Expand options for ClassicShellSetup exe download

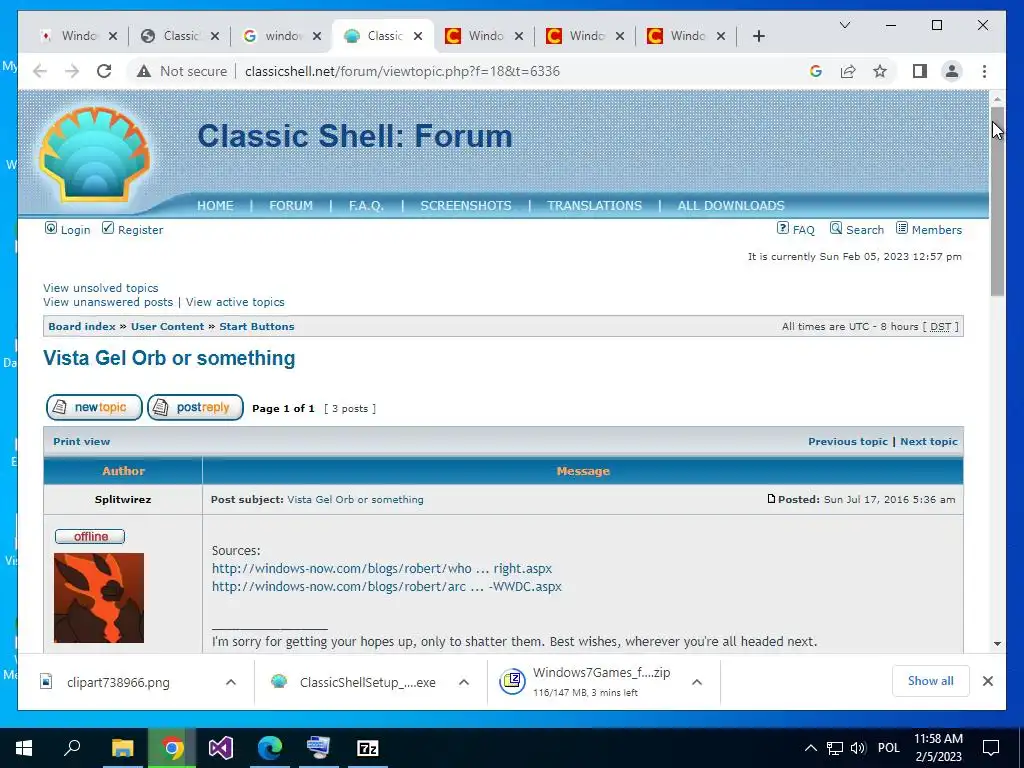pos(464,682)
